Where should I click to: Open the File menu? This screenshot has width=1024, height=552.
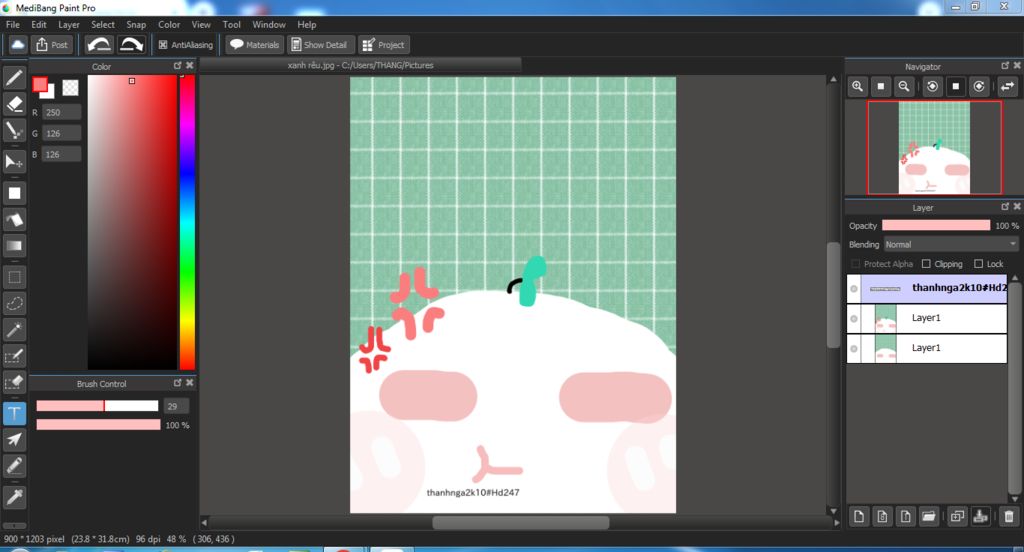click(12, 24)
